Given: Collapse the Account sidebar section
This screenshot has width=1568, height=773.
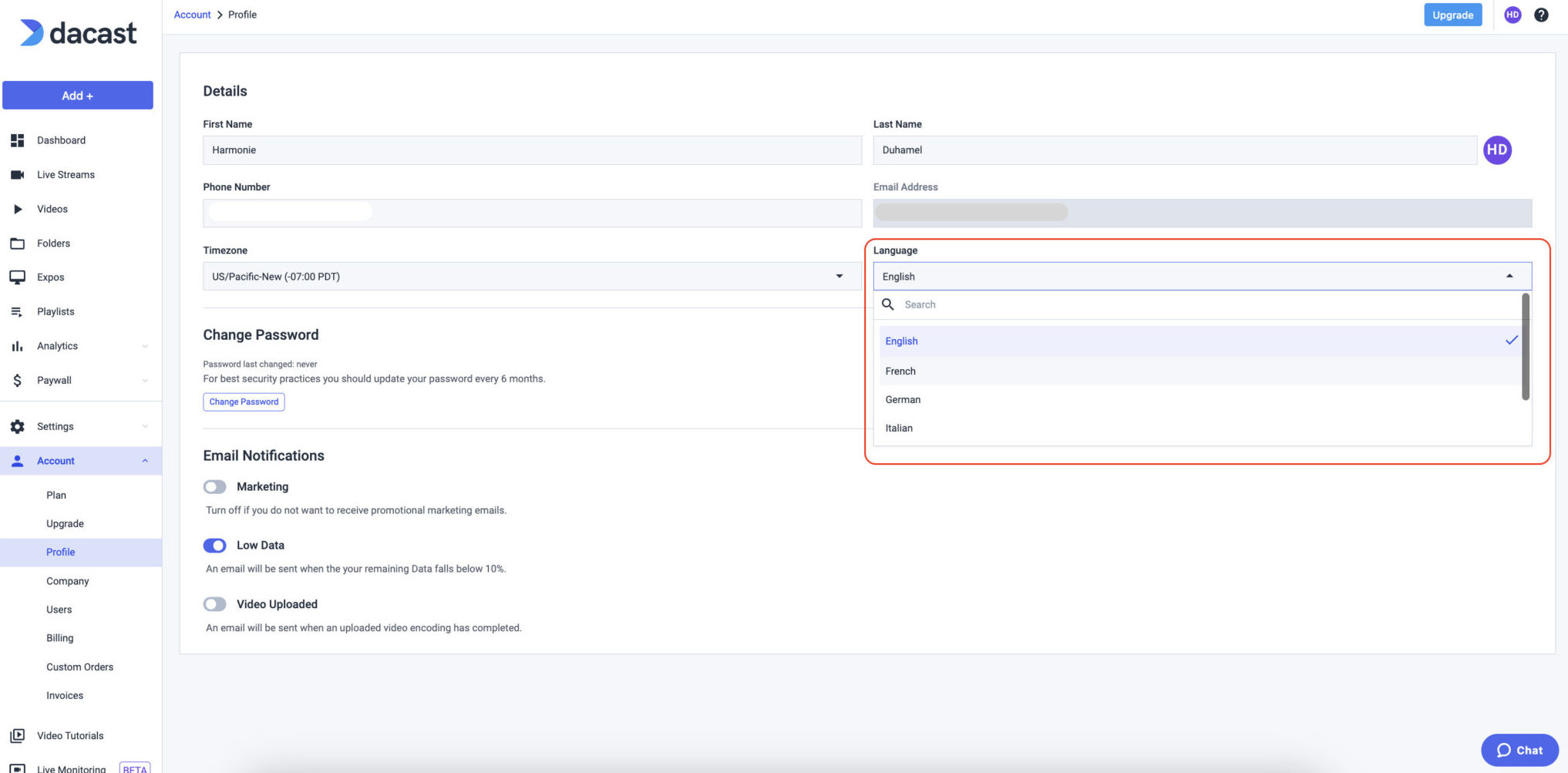Looking at the screenshot, I should 145,461.
